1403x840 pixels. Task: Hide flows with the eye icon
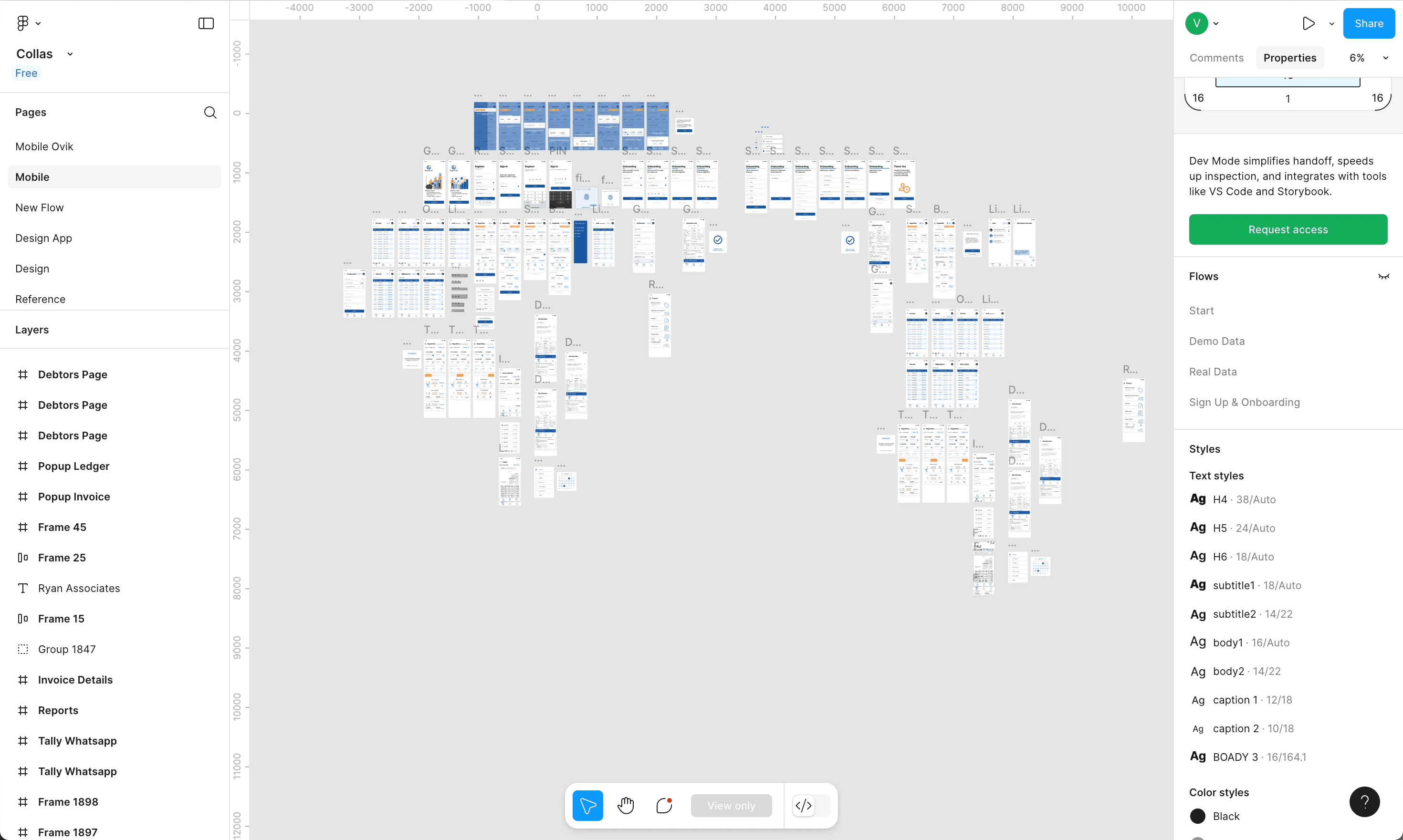(x=1384, y=276)
